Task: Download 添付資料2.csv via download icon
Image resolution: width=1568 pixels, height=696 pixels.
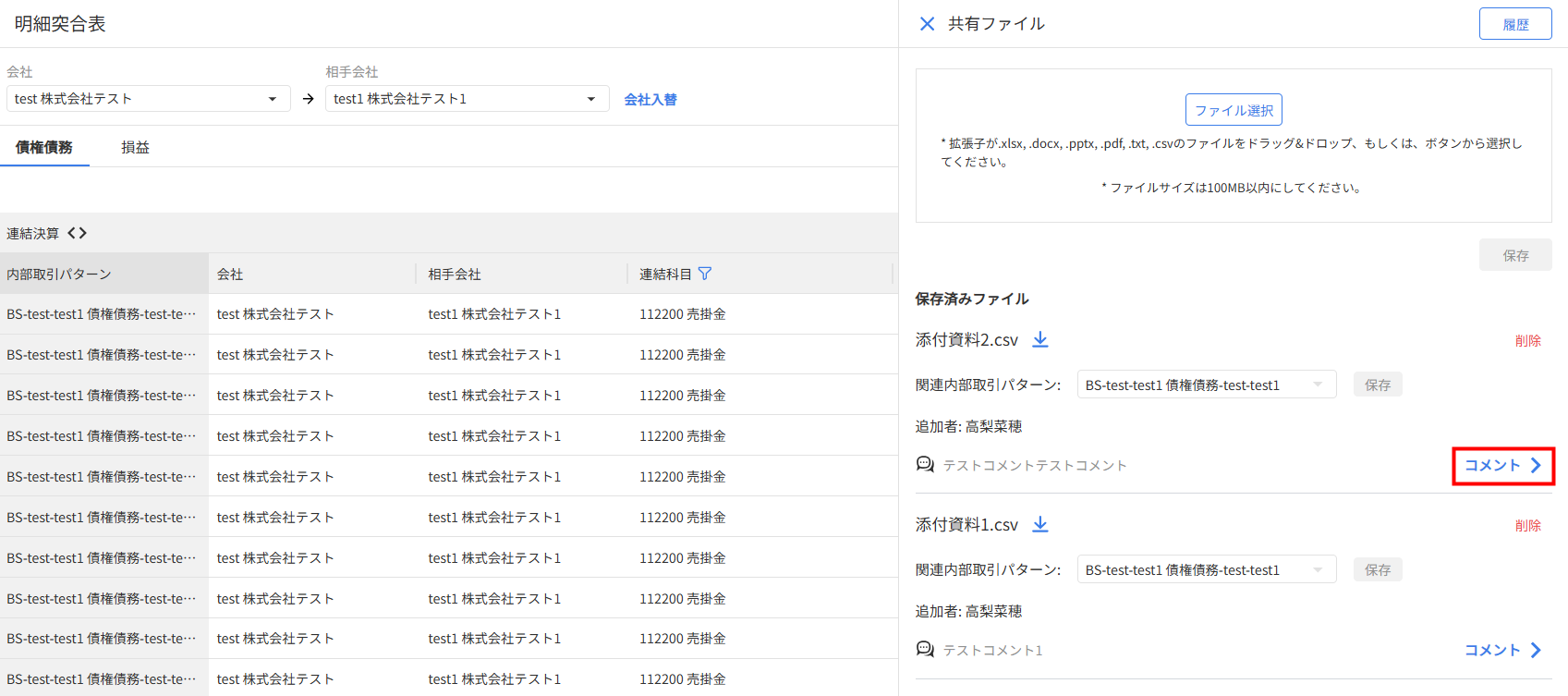Action: [1040, 339]
